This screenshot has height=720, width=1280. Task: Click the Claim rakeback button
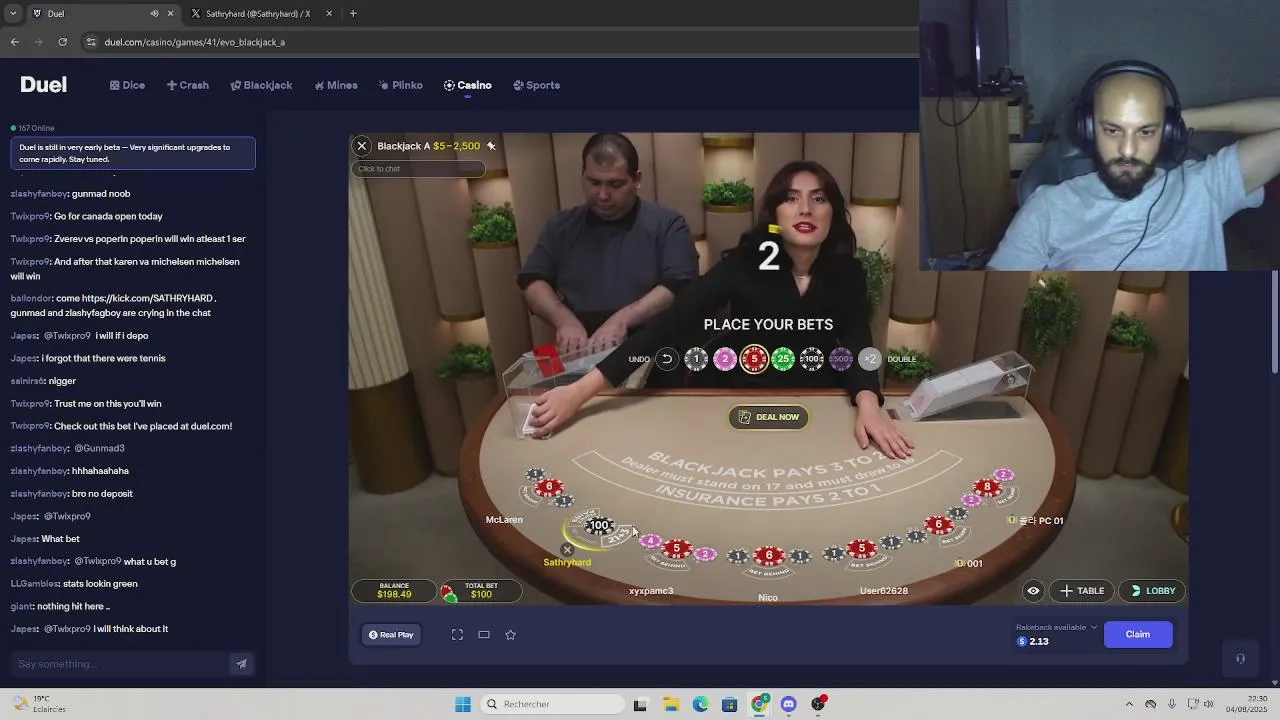point(1138,634)
